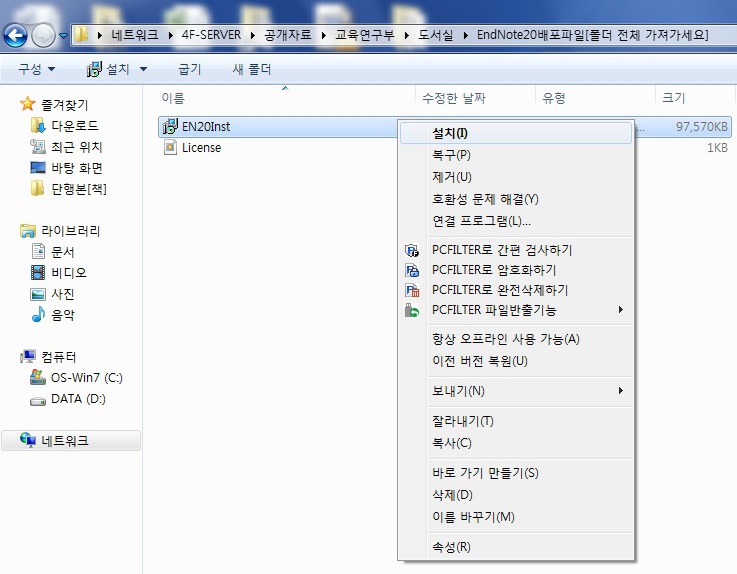Choose 연결 프로그램(L)... in context menu

pyautogui.click(x=515, y=220)
